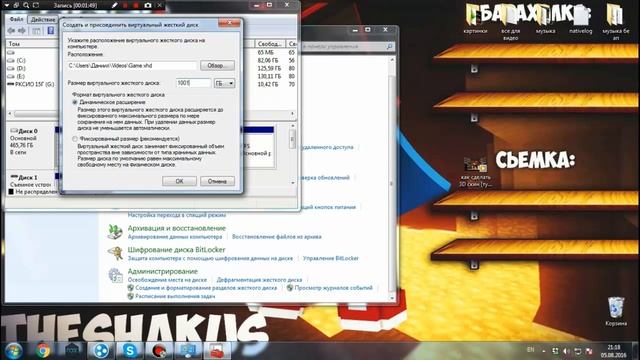The width and height of the screenshot is (640, 360).
Task: Click the Отмена button in the dialog
Action: pos(217,181)
